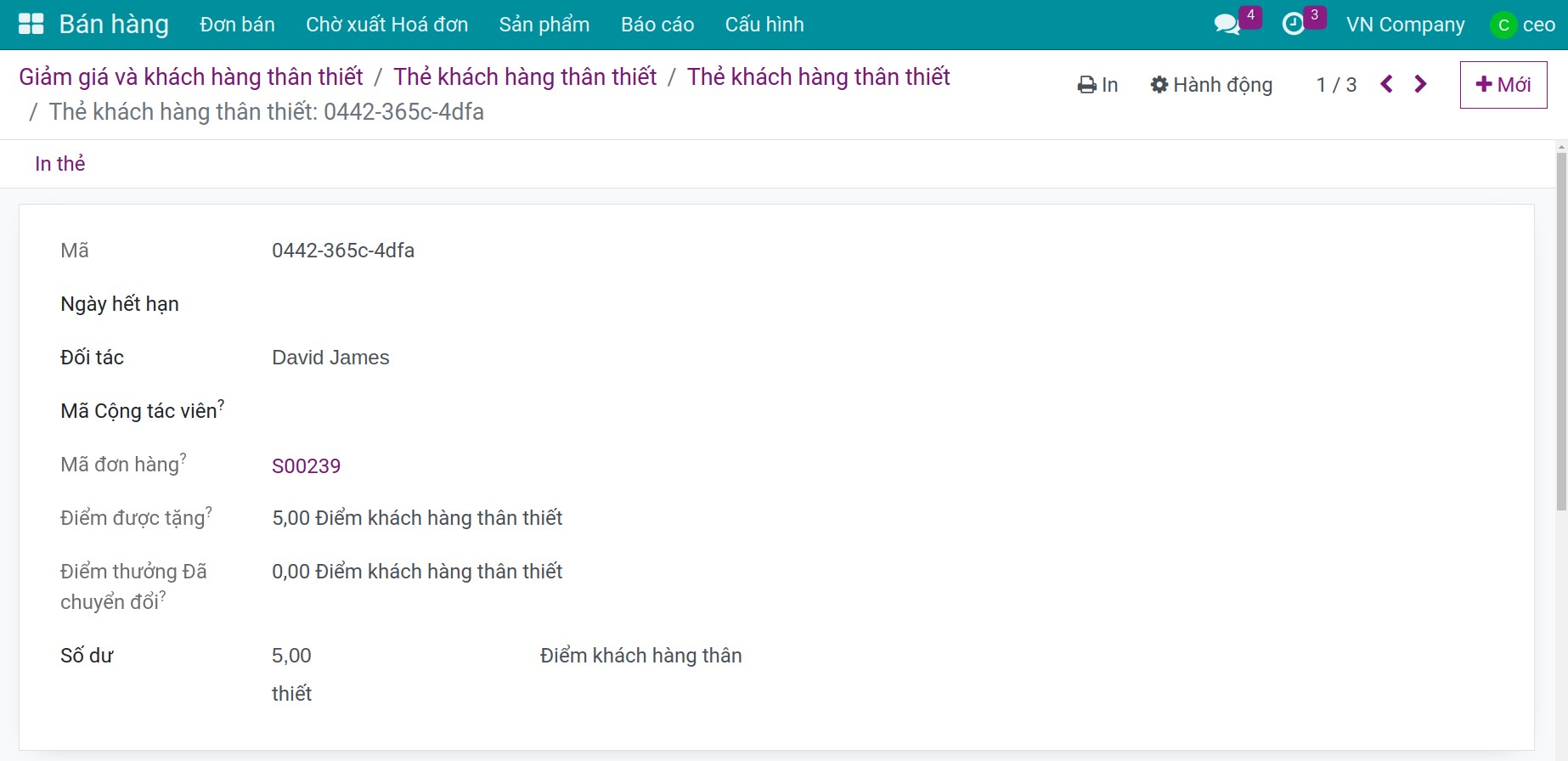
Task: Go to next record with right chevron
Action: [x=1420, y=84]
